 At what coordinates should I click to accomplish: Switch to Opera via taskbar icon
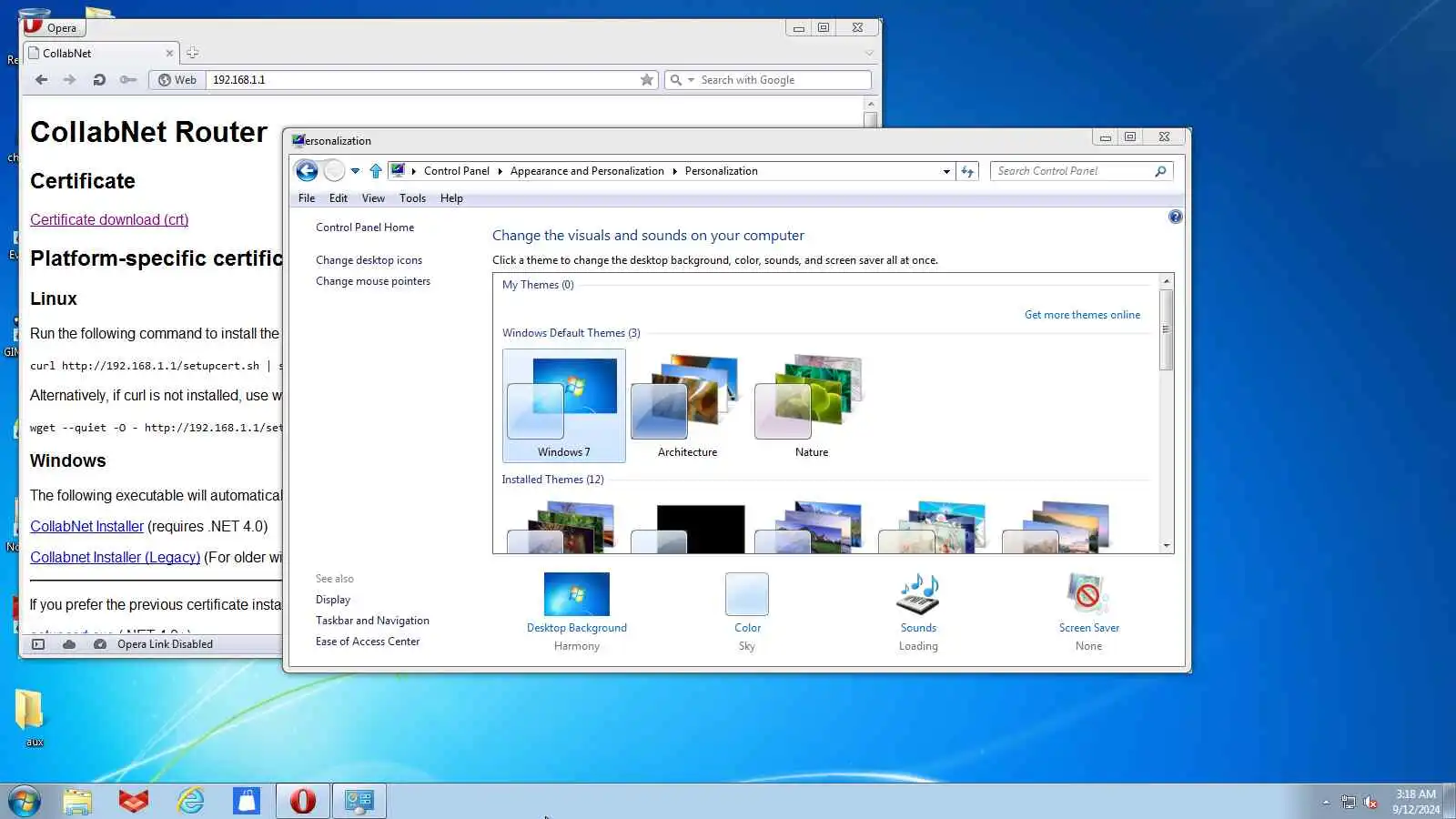coord(303,801)
